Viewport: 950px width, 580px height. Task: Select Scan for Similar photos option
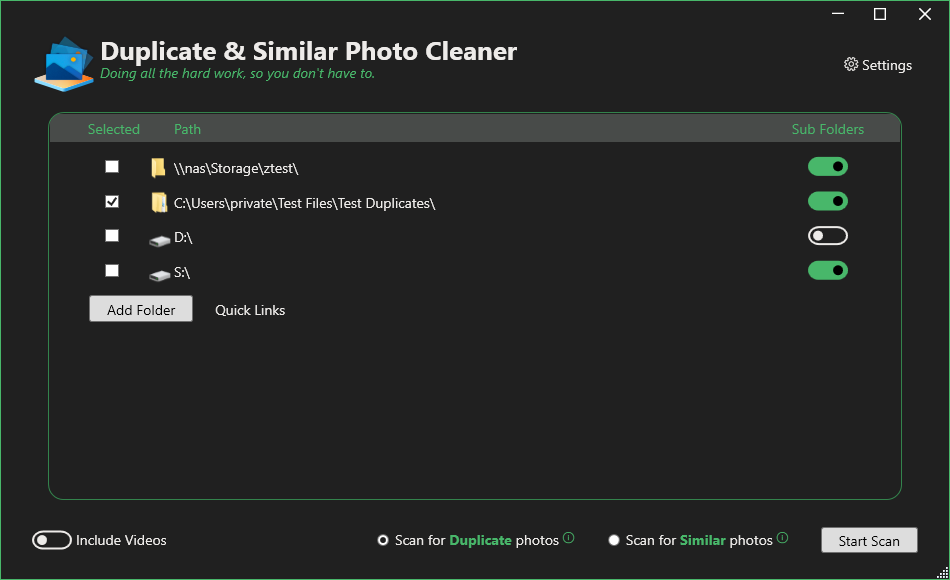[614, 540]
